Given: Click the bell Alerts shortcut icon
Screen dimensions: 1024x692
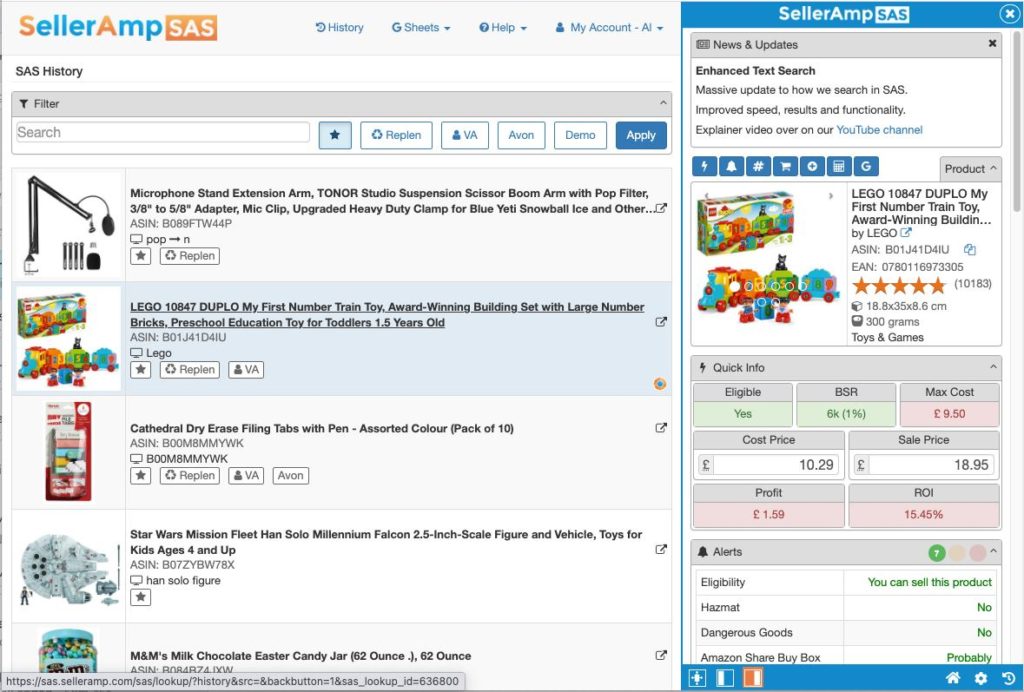Looking at the screenshot, I should [731, 166].
